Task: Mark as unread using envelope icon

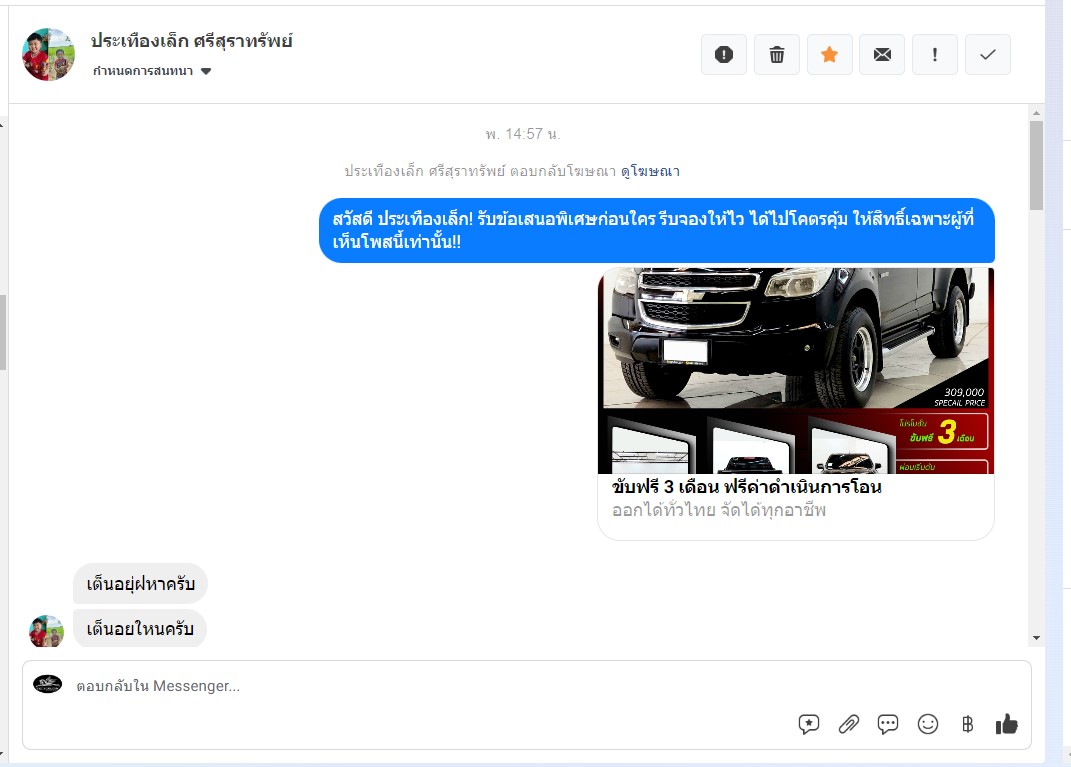Action: 882,55
